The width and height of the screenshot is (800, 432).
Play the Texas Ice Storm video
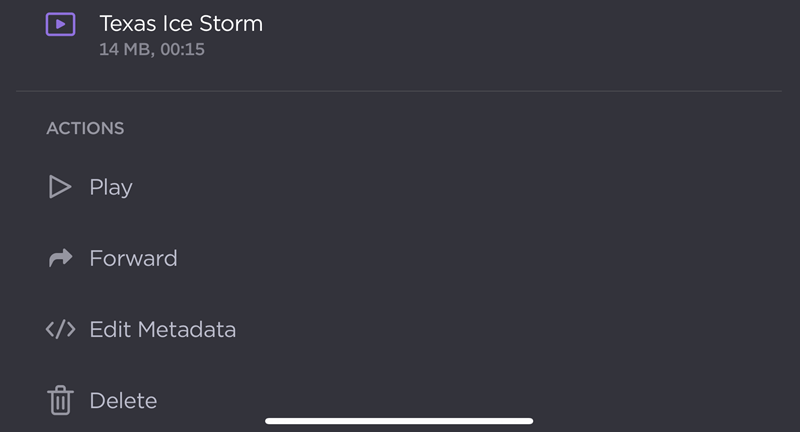[110, 187]
